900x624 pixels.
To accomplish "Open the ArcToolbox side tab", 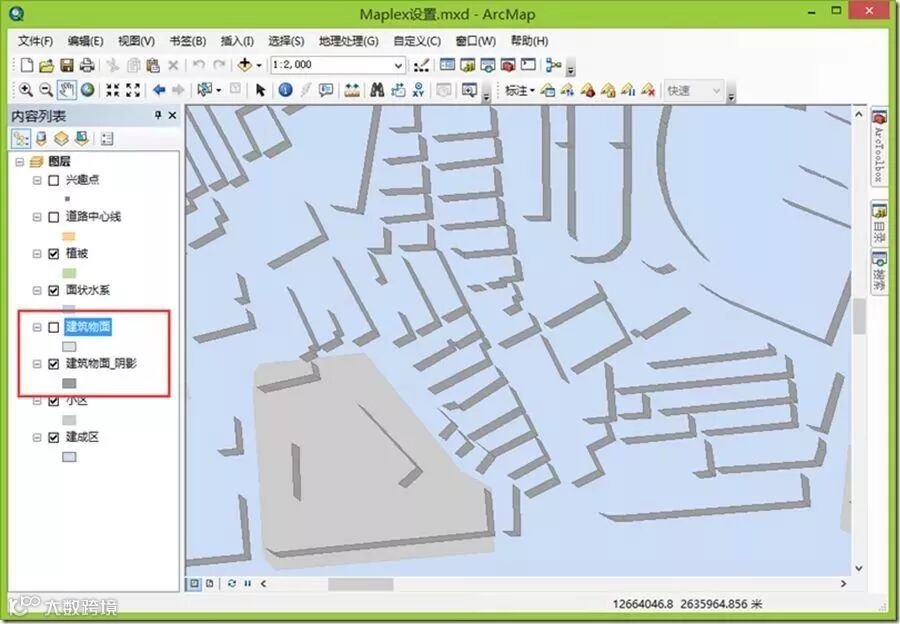I will [x=879, y=145].
